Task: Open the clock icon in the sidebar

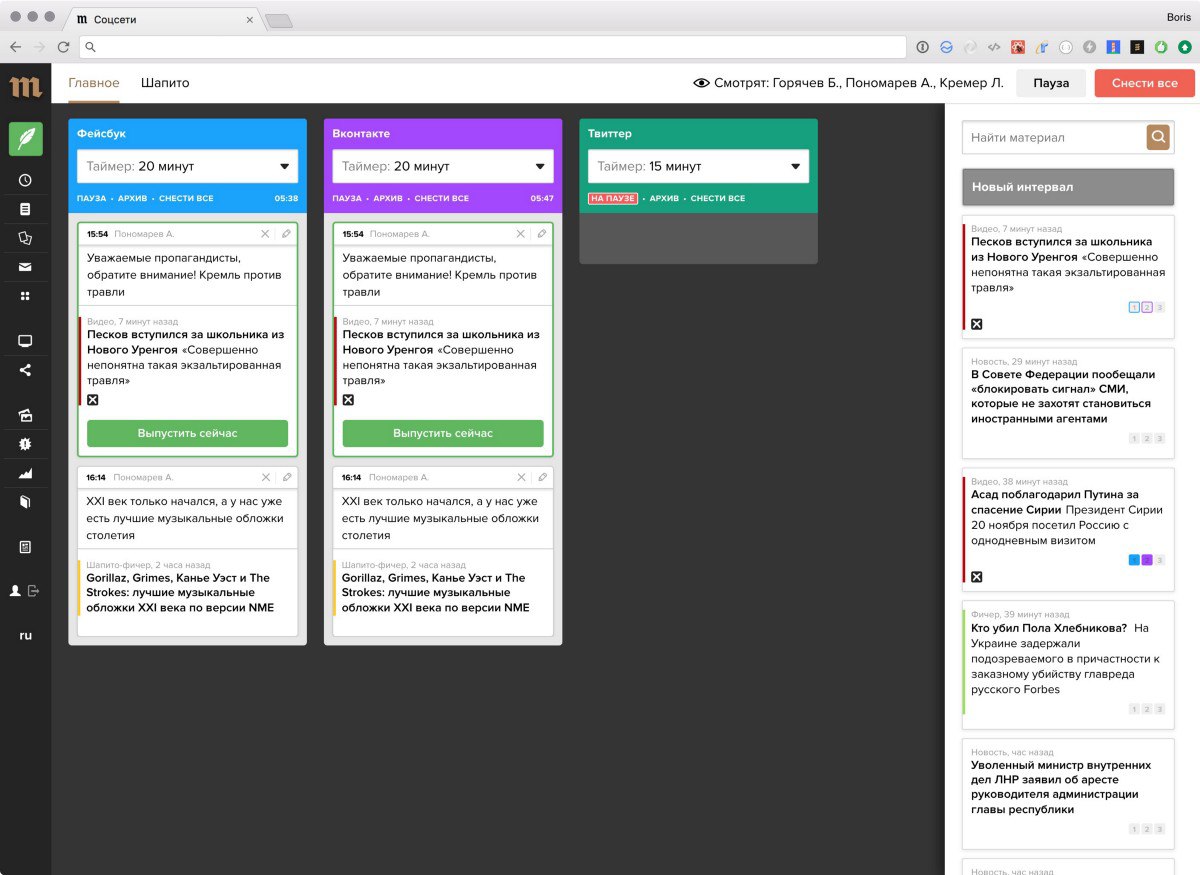Action: coord(25,181)
